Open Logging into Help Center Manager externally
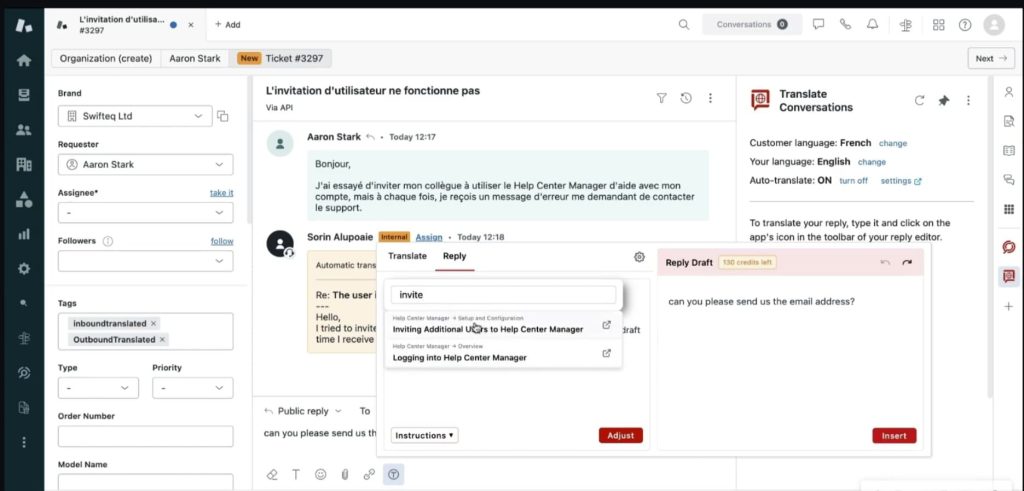1024x491 pixels. tap(606, 353)
